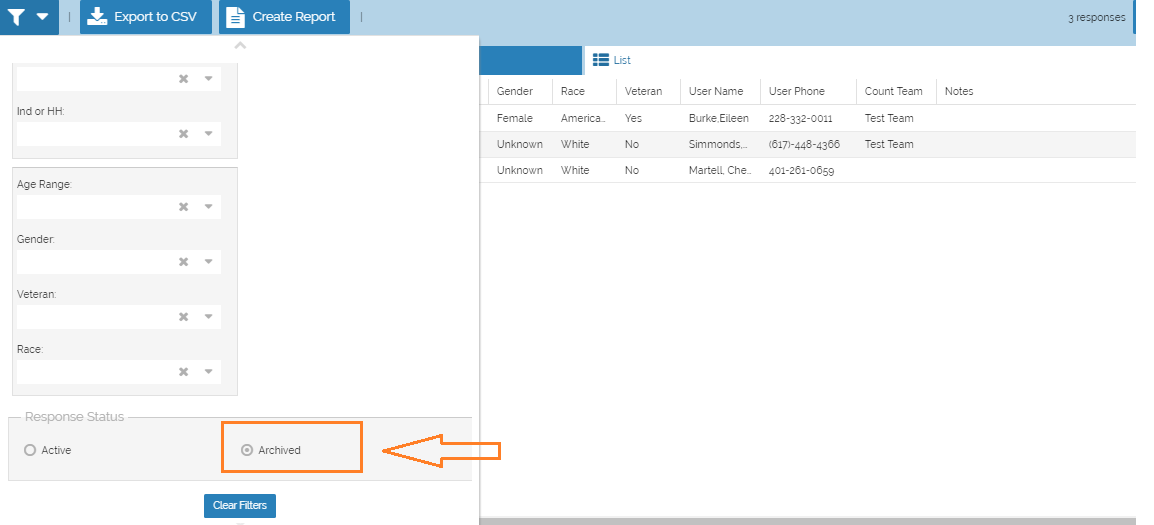Clear the Ind or HH filter selection

183,134
